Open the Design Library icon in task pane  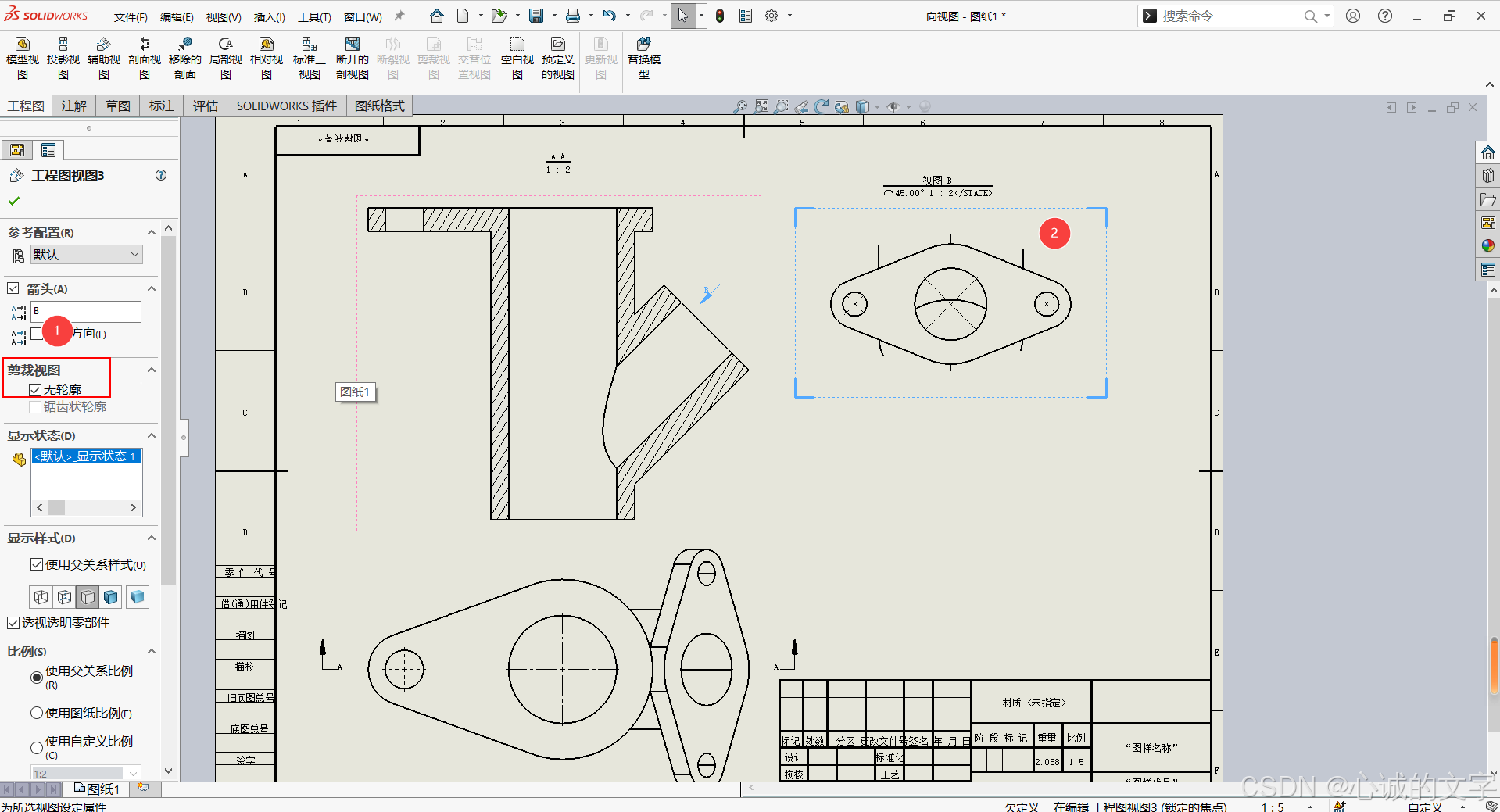coord(1488,176)
